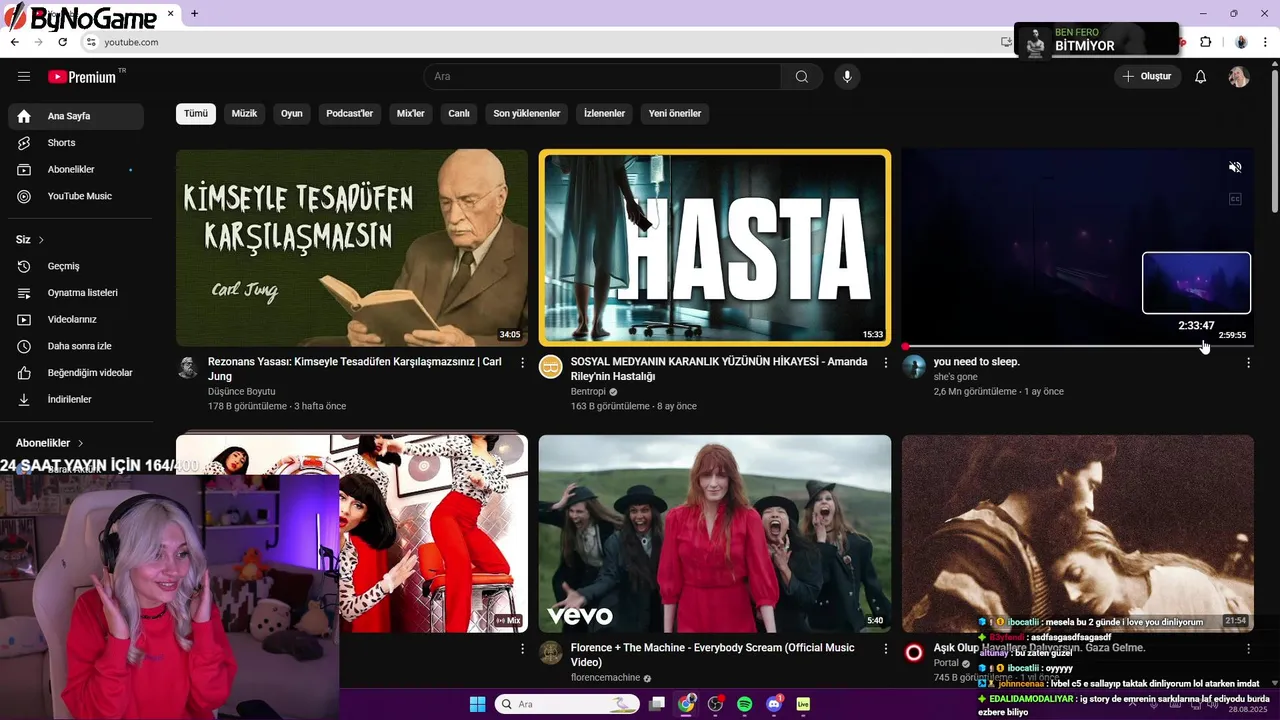
Task: Click the browser address bar
Action: click(540, 42)
